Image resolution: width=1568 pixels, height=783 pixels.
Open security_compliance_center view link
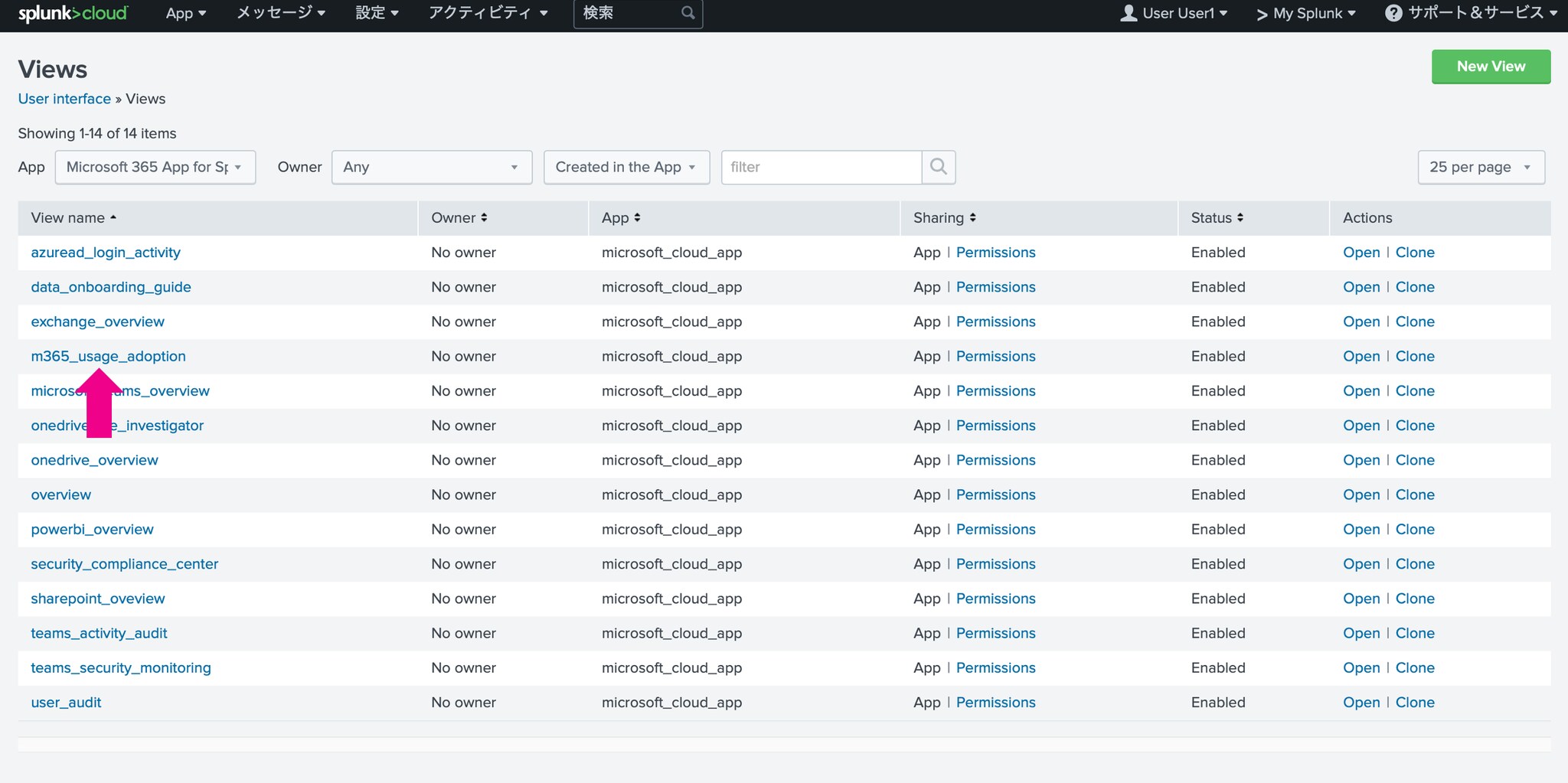click(x=124, y=564)
